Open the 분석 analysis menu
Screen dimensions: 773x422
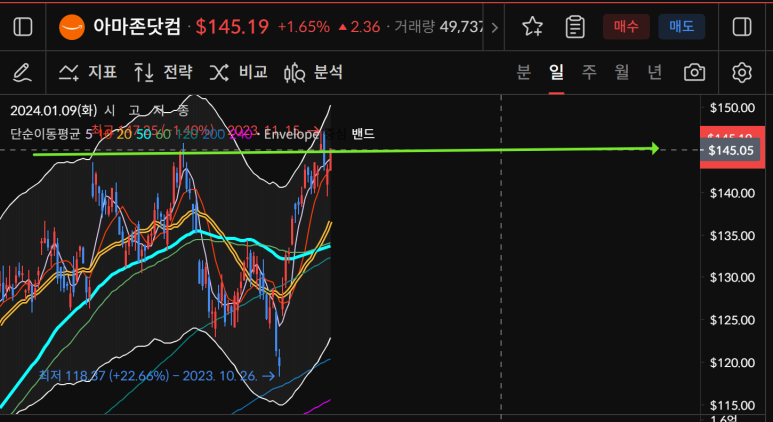coord(313,72)
